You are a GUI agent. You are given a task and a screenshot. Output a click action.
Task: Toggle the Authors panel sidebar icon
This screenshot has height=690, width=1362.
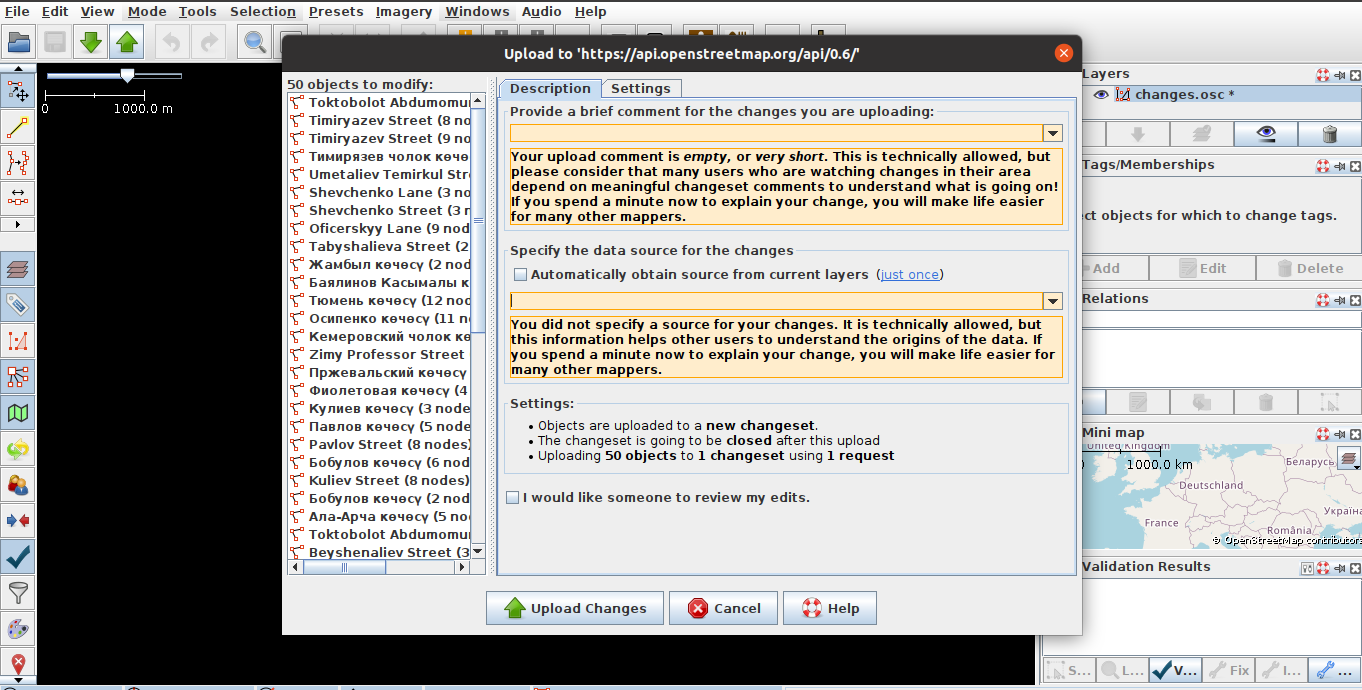18,485
